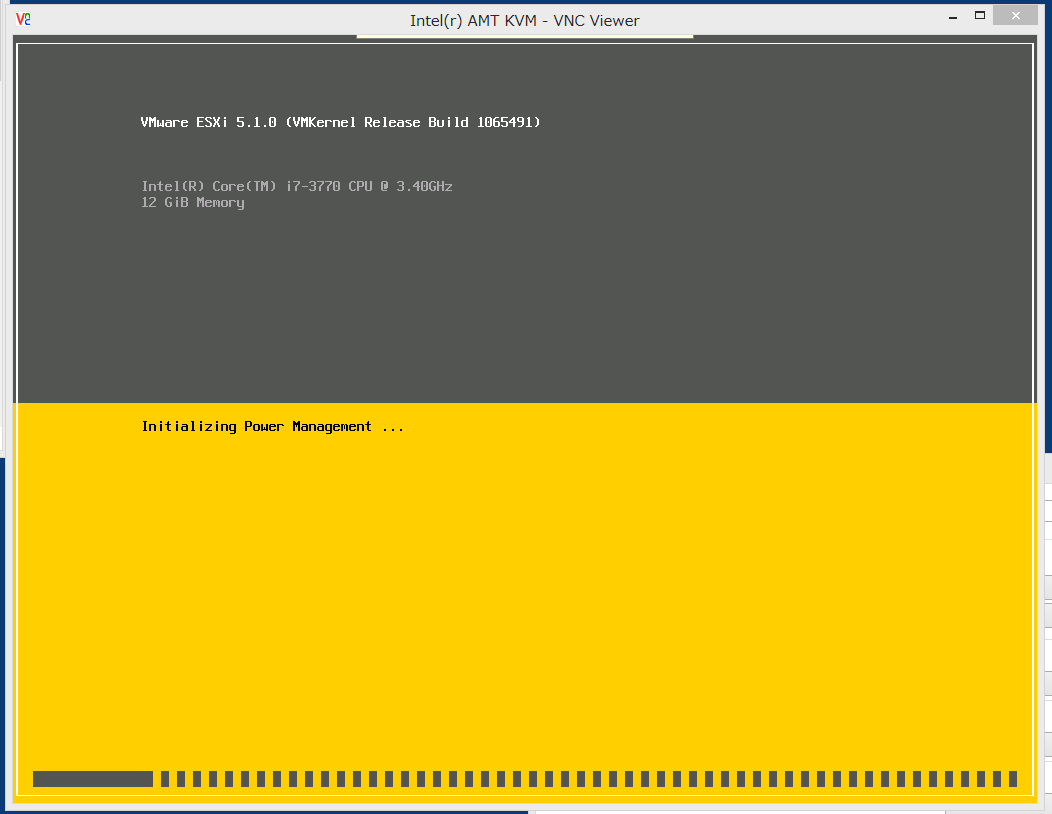Click the VNC toolbar reveal strip under title

[x=525, y=36]
